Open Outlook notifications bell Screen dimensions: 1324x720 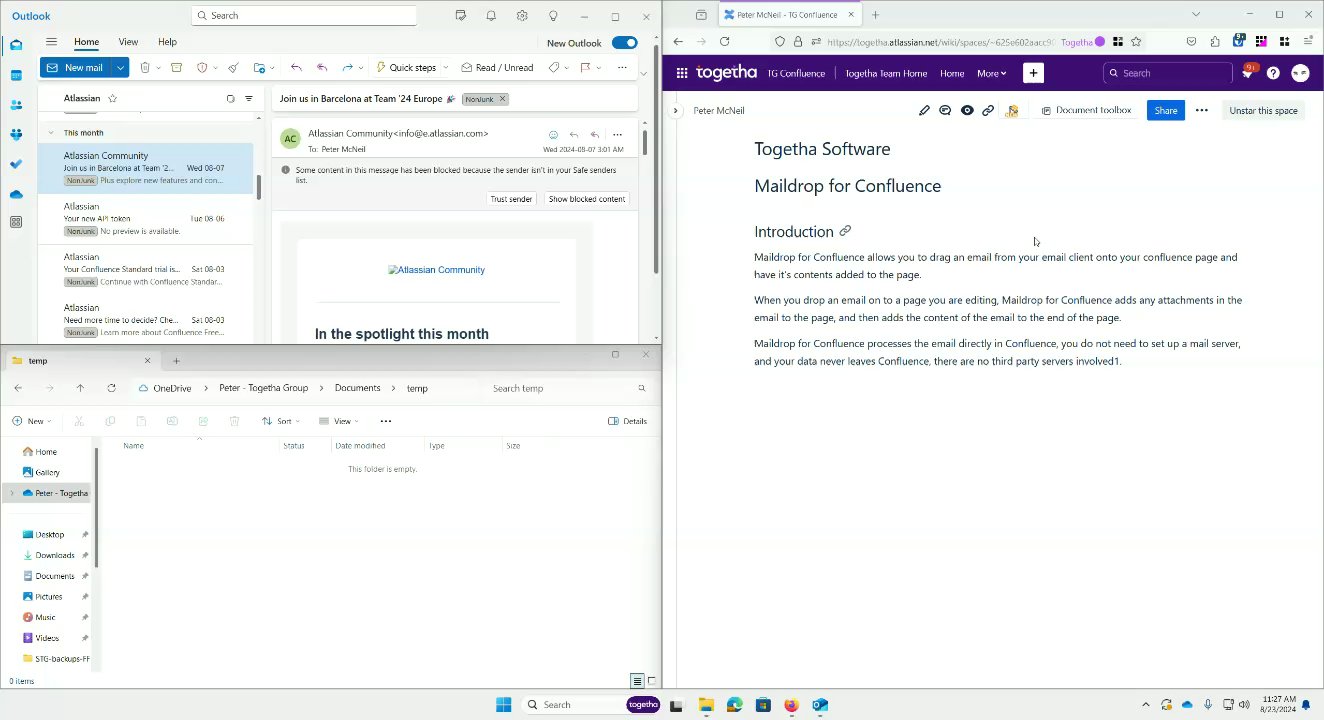click(491, 16)
